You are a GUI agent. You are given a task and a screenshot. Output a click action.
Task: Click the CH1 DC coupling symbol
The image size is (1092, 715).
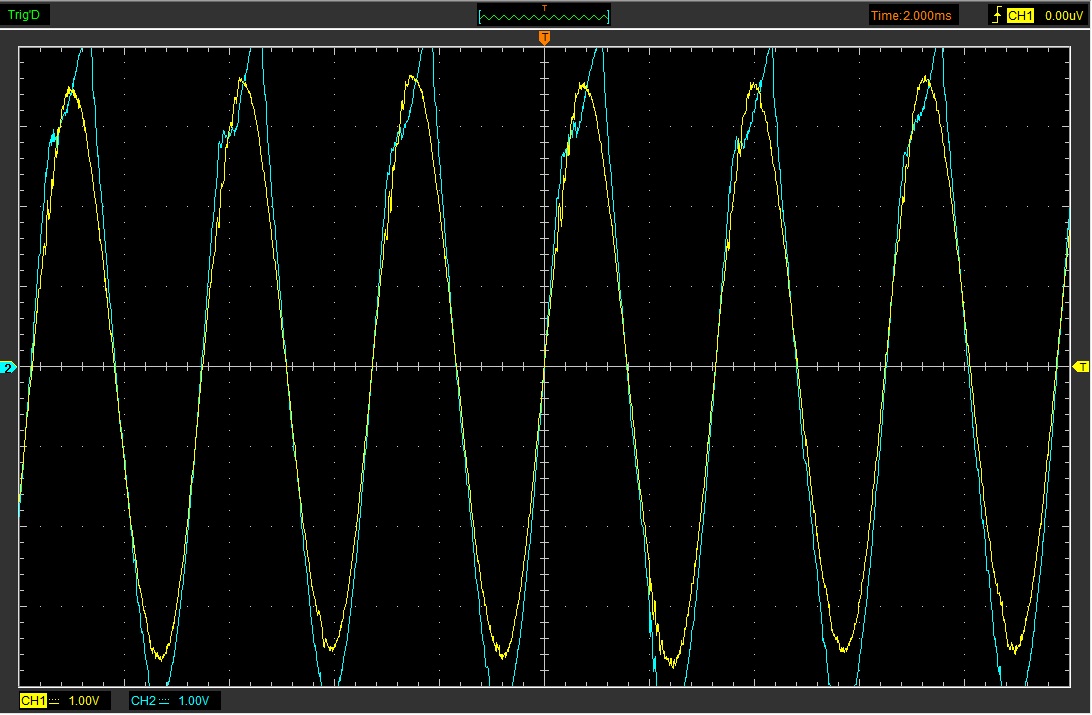coord(53,701)
